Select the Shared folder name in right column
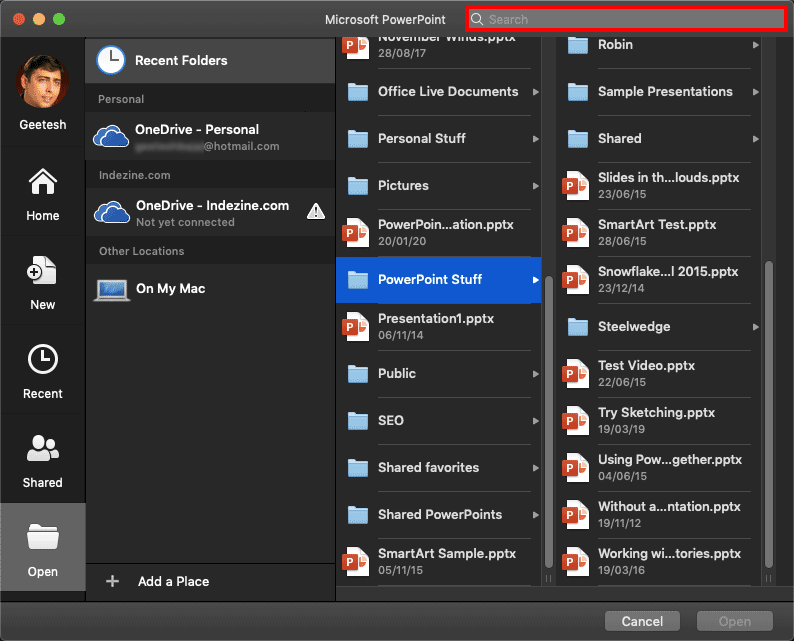The height and width of the screenshot is (641, 794). click(619, 139)
